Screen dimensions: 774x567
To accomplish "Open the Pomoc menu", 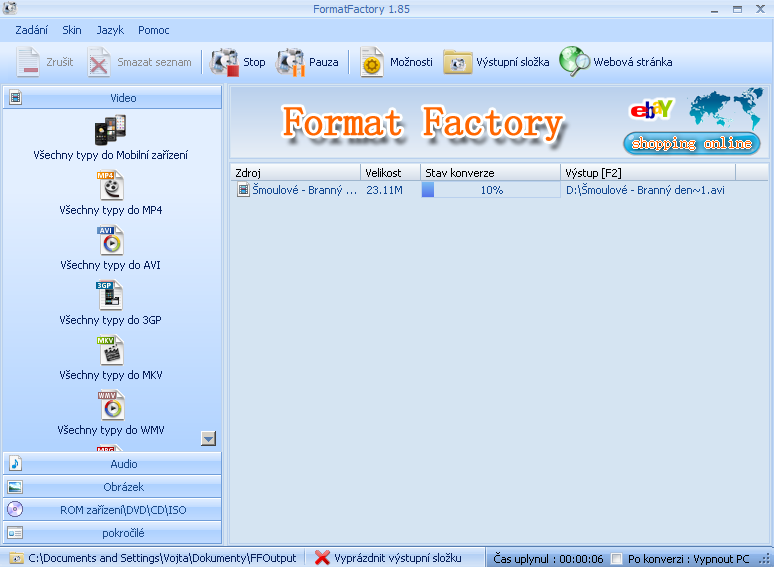I will point(154,30).
